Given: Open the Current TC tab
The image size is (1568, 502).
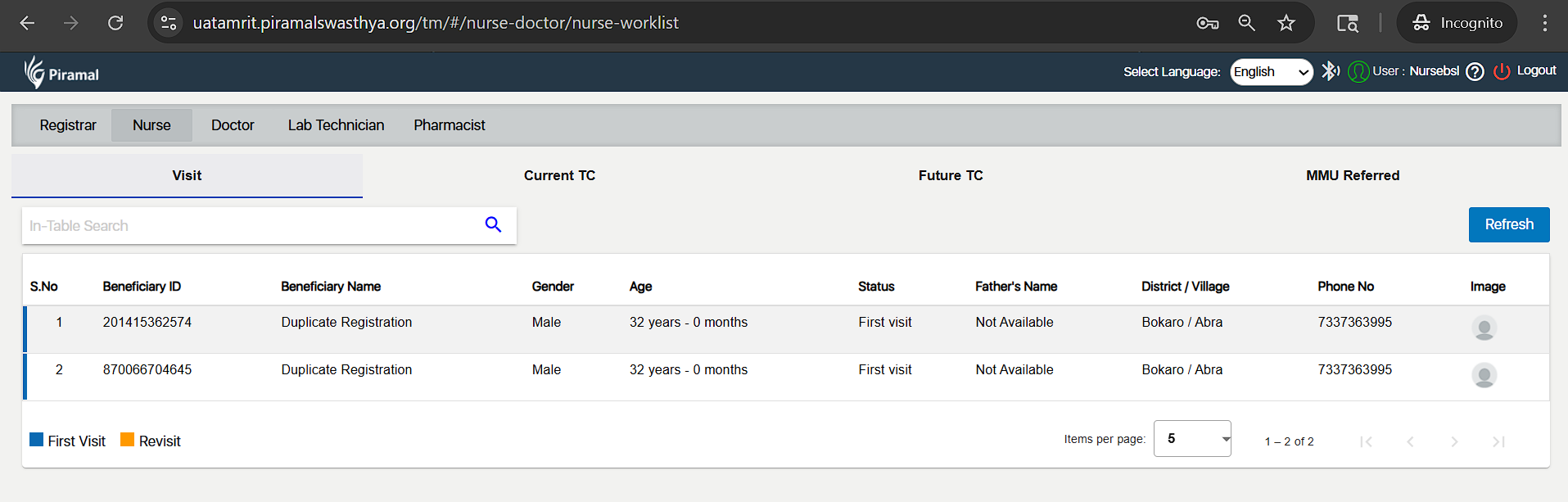Looking at the screenshot, I should coord(559,175).
